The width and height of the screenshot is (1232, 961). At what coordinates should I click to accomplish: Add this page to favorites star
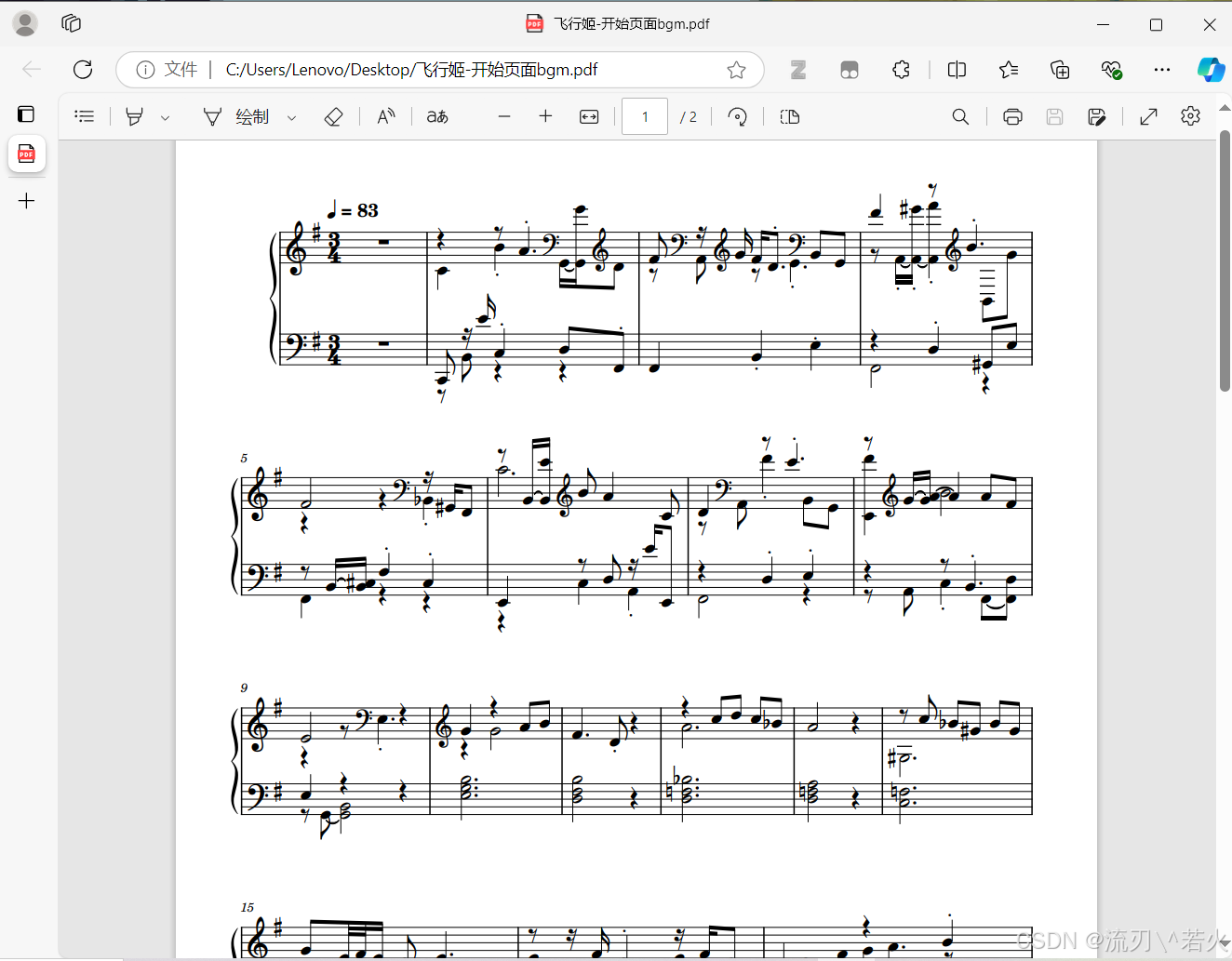[x=736, y=70]
